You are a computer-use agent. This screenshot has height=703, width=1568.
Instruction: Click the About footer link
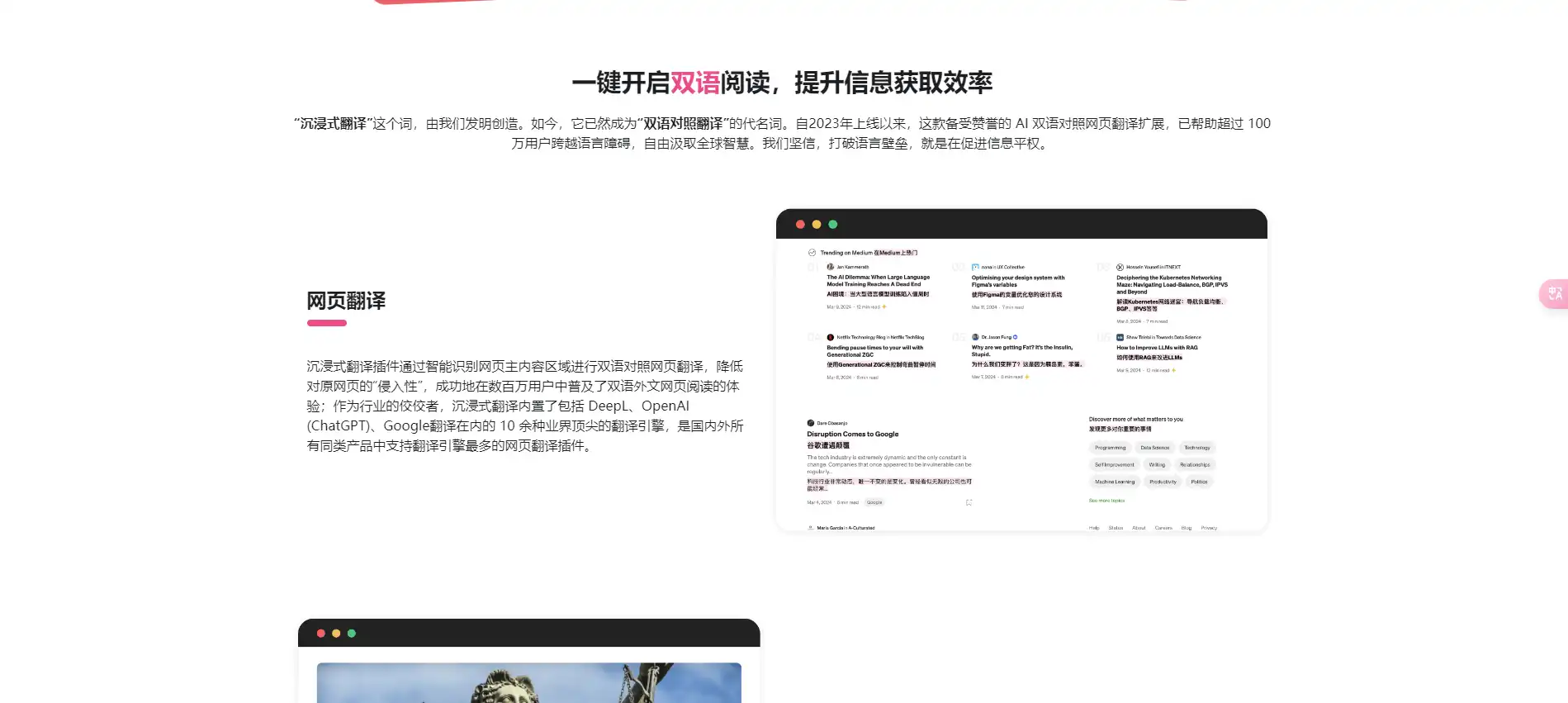(x=1139, y=528)
